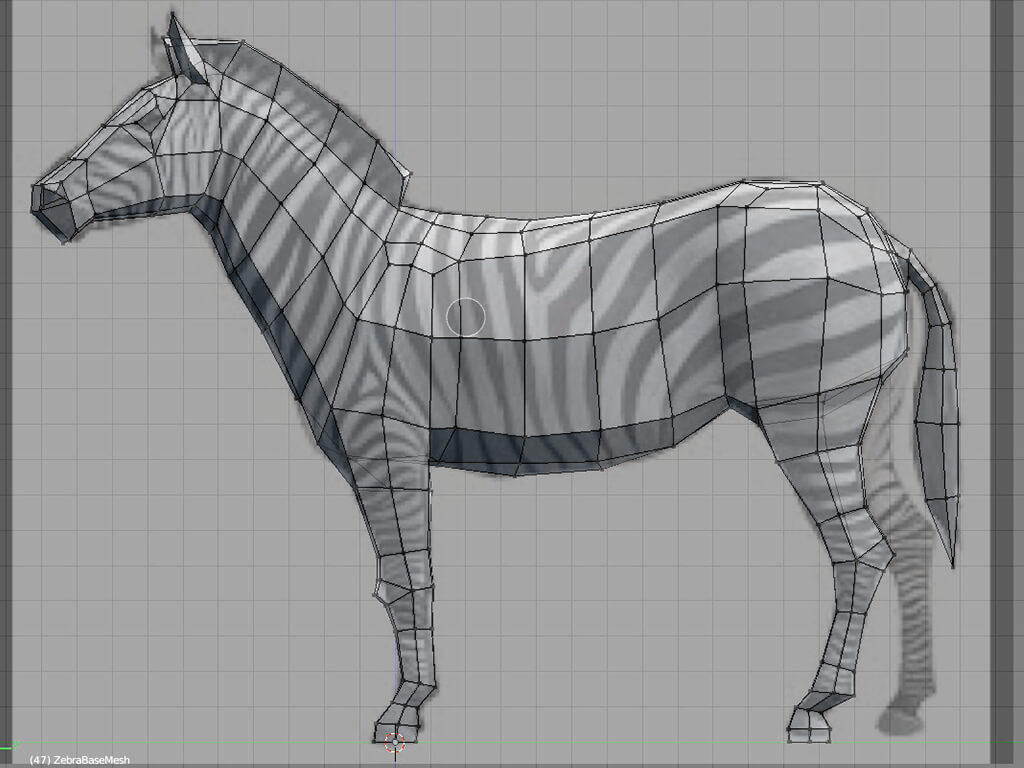This screenshot has height=768, width=1024.
Task: Click the dark vertical strip at left edge
Action: [x=5, y=380]
